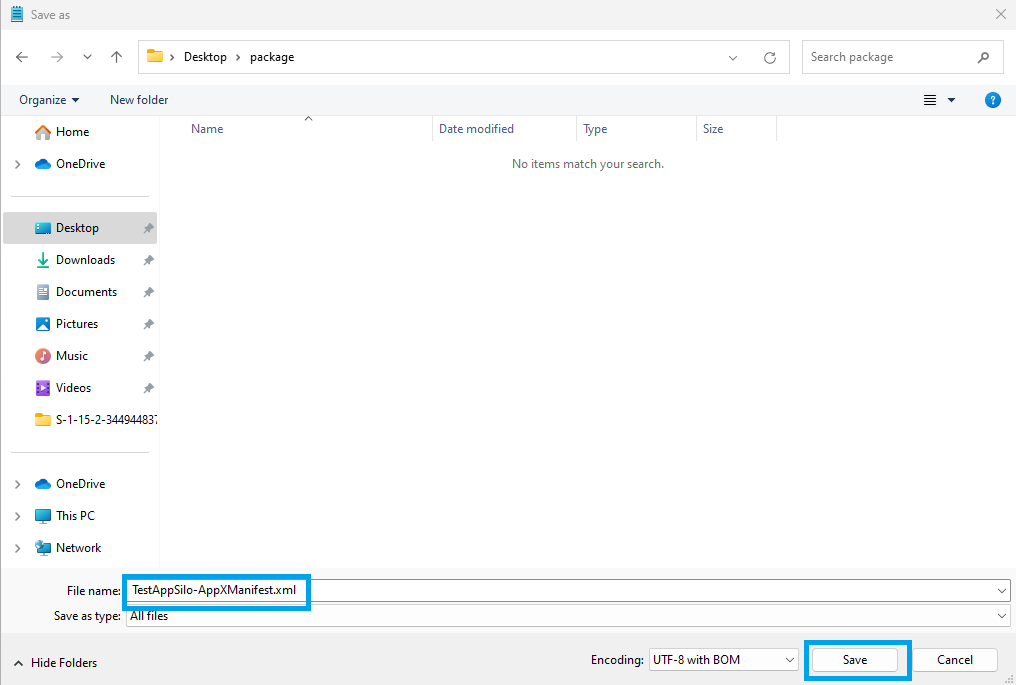Cancel the Save as dialog

click(954, 660)
